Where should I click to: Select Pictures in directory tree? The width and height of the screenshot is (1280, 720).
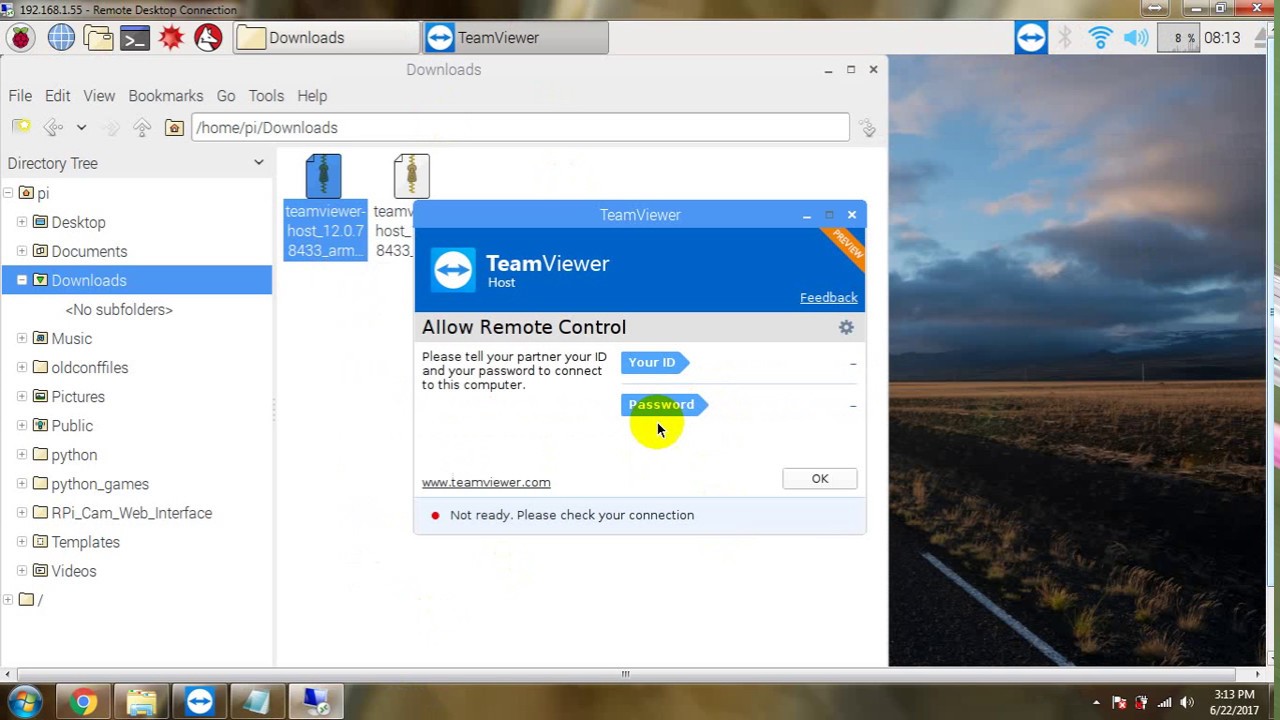tap(78, 397)
